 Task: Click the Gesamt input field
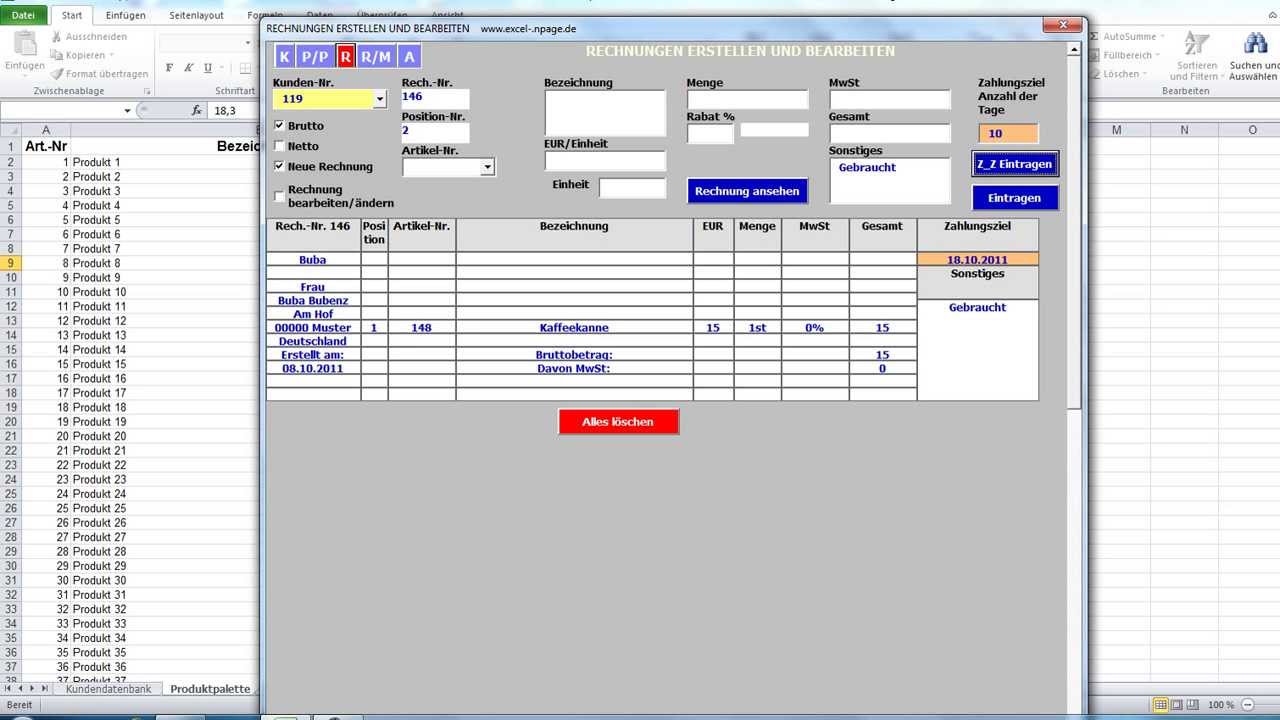(890, 134)
